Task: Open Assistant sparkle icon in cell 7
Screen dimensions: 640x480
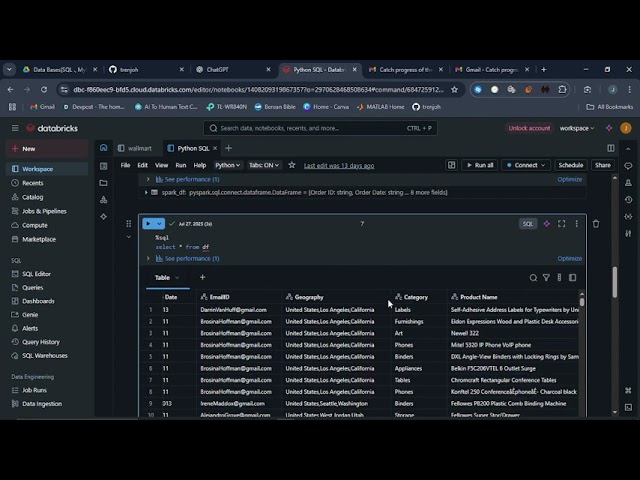Action: coord(547,224)
